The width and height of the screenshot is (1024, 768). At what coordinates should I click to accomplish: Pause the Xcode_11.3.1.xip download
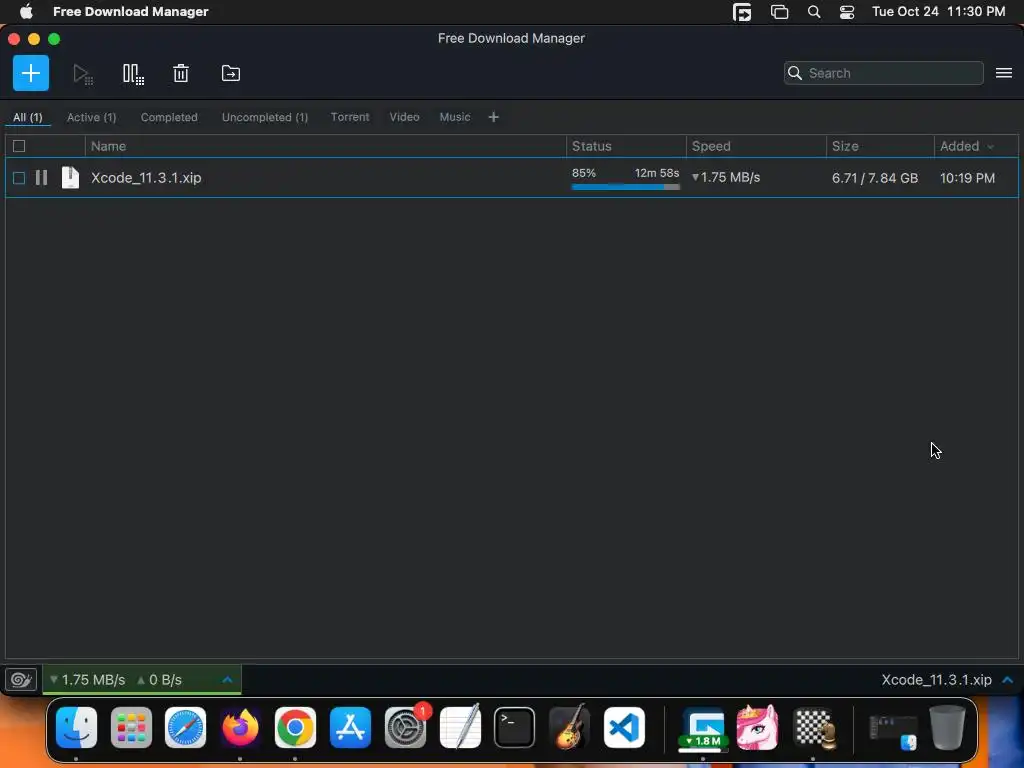(x=41, y=178)
